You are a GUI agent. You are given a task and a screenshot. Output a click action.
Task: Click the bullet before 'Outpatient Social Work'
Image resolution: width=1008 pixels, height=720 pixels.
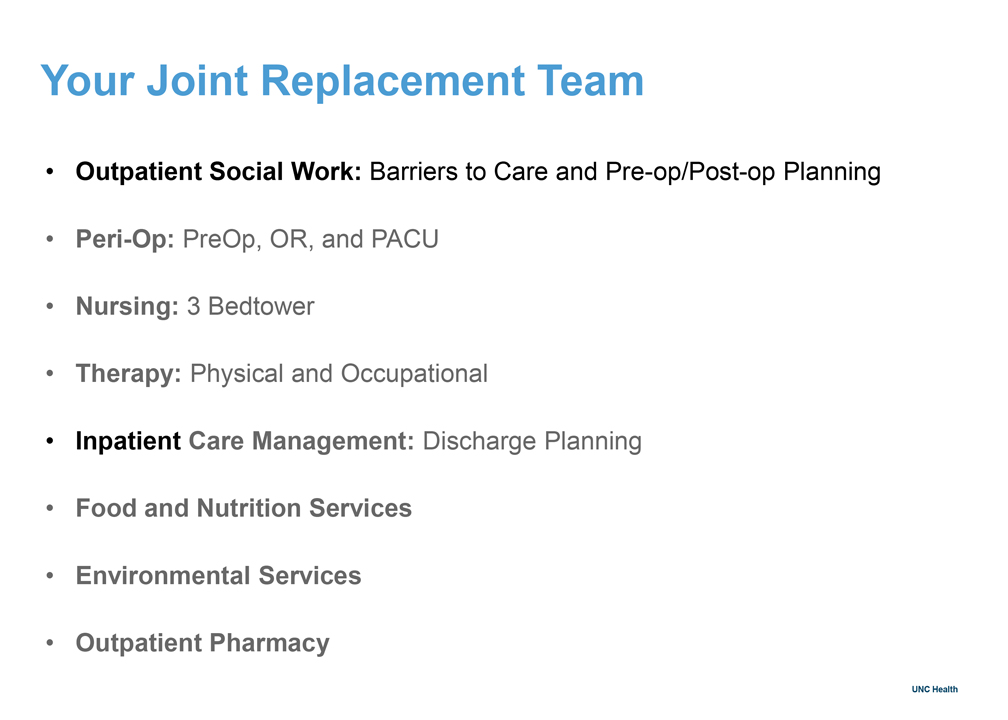click(50, 172)
